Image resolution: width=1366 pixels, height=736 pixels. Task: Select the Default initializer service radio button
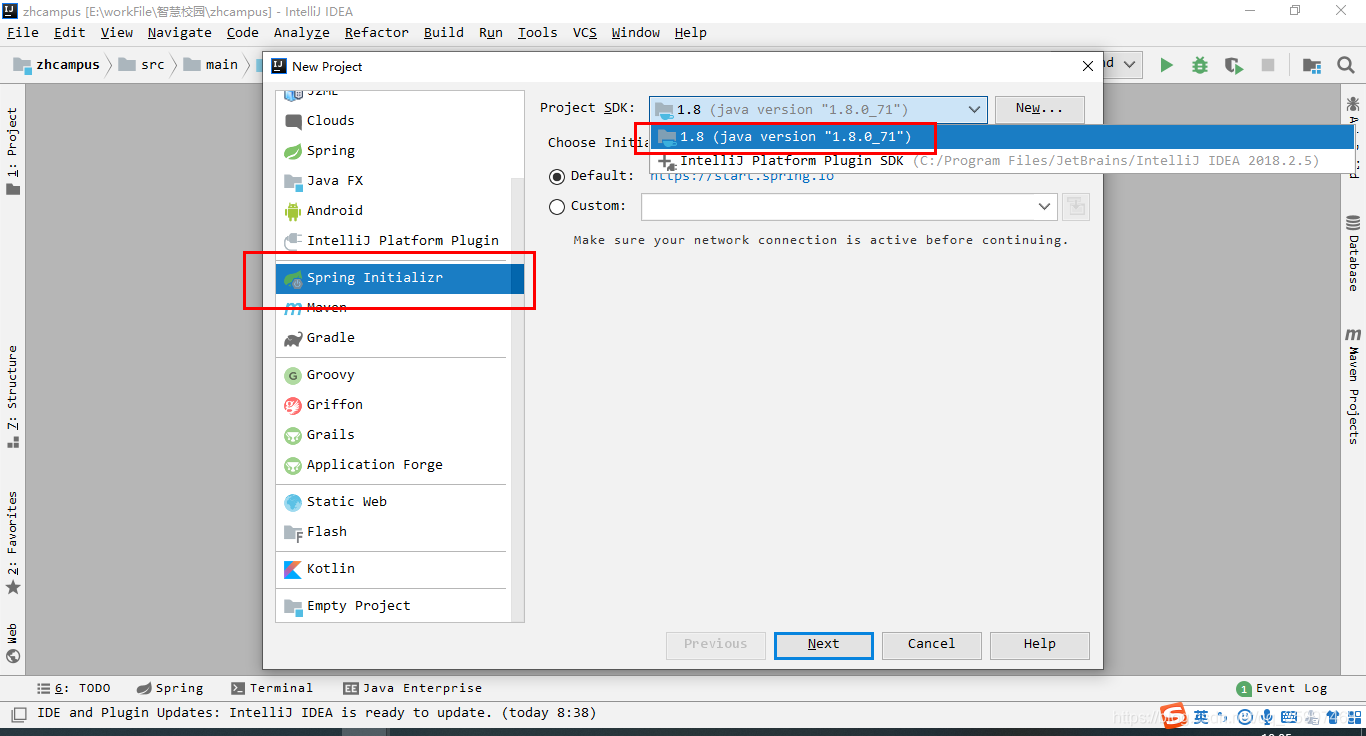558,178
